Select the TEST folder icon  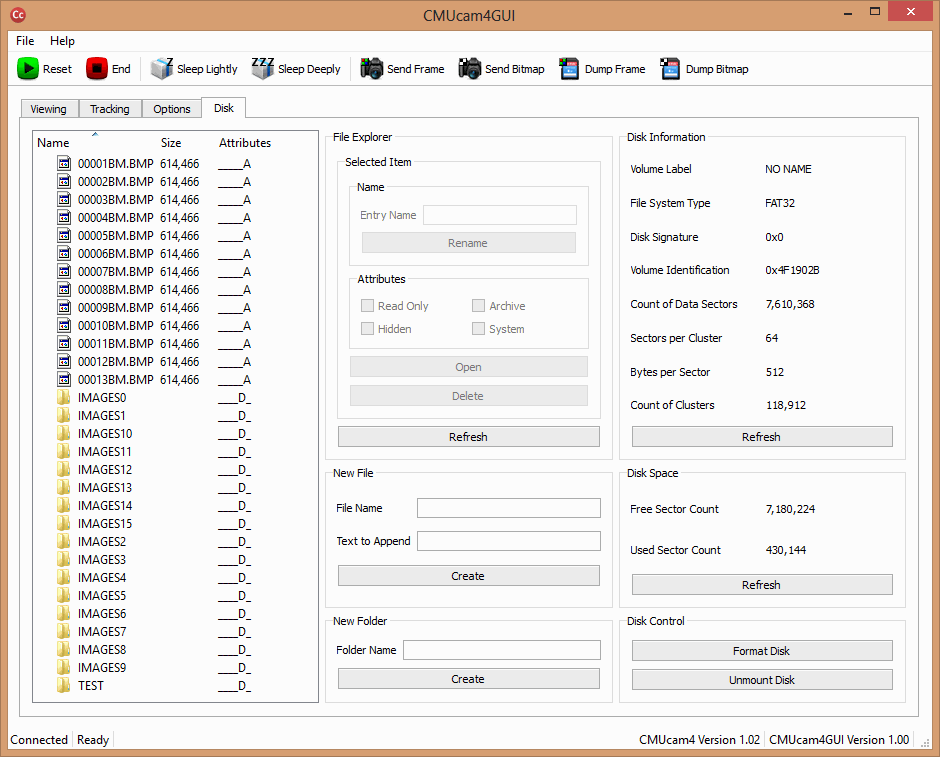point(64,684)
